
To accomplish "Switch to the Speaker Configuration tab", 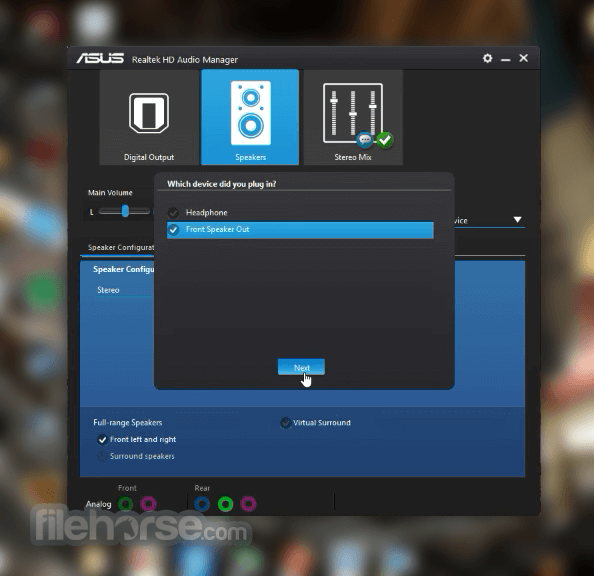I will (121, 247).
